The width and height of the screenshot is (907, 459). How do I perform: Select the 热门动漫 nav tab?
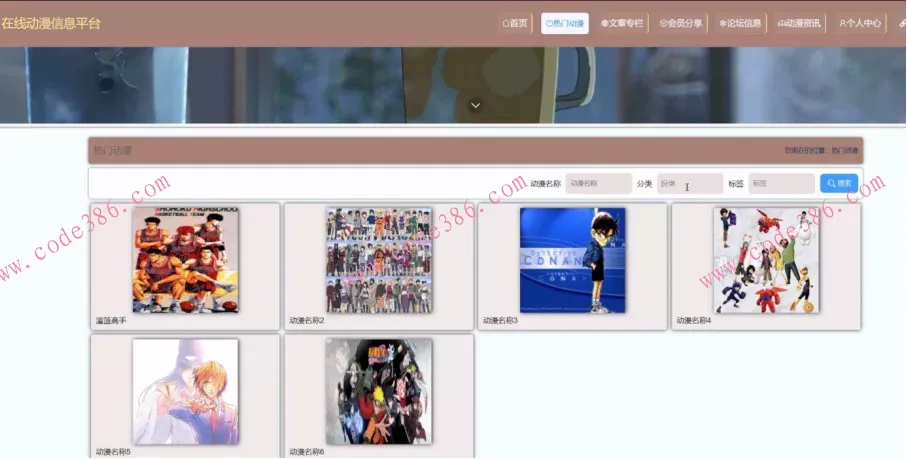(565, 23)
